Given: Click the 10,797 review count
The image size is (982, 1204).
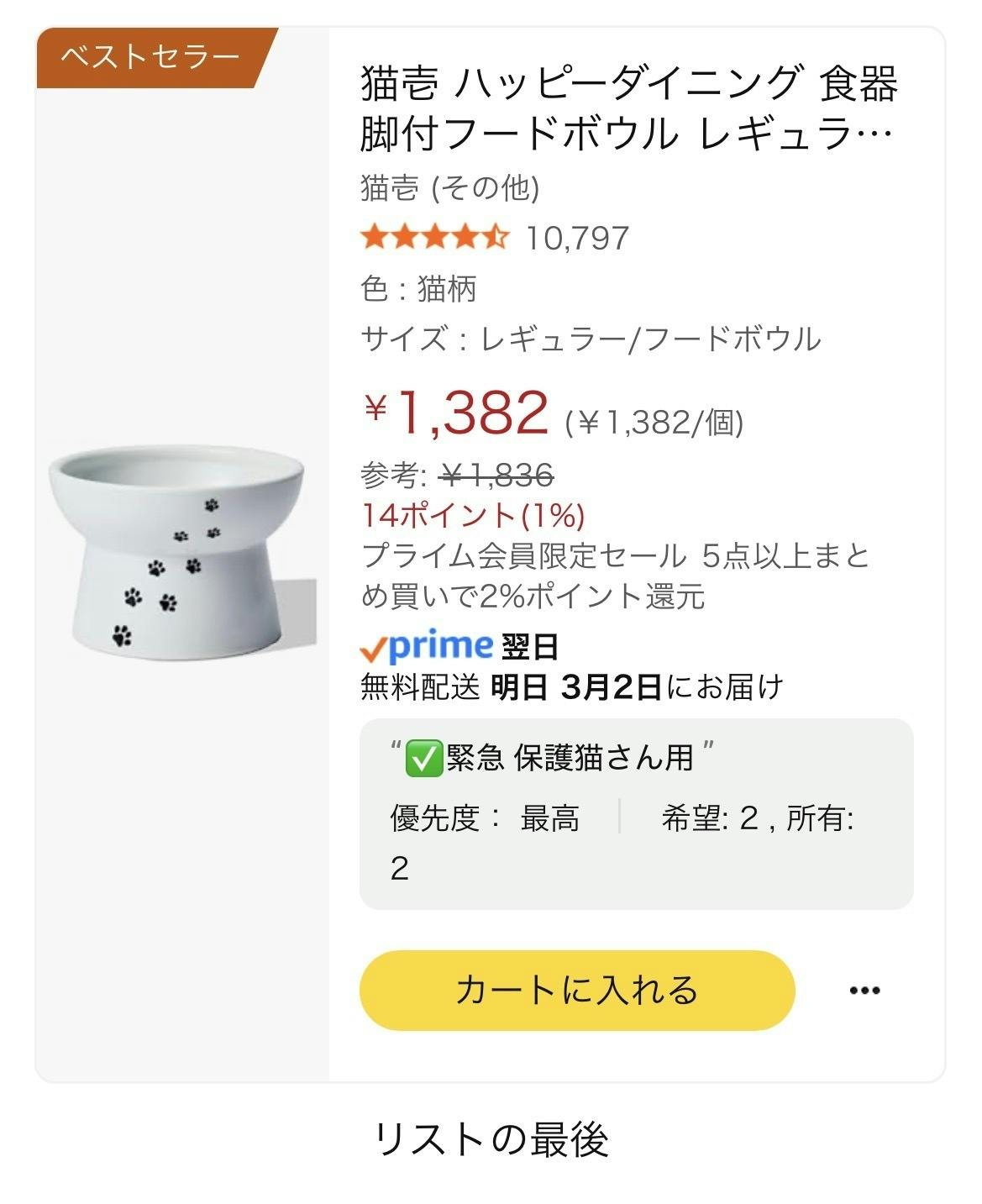Looking at the screenshot, I should click(577, 238).
